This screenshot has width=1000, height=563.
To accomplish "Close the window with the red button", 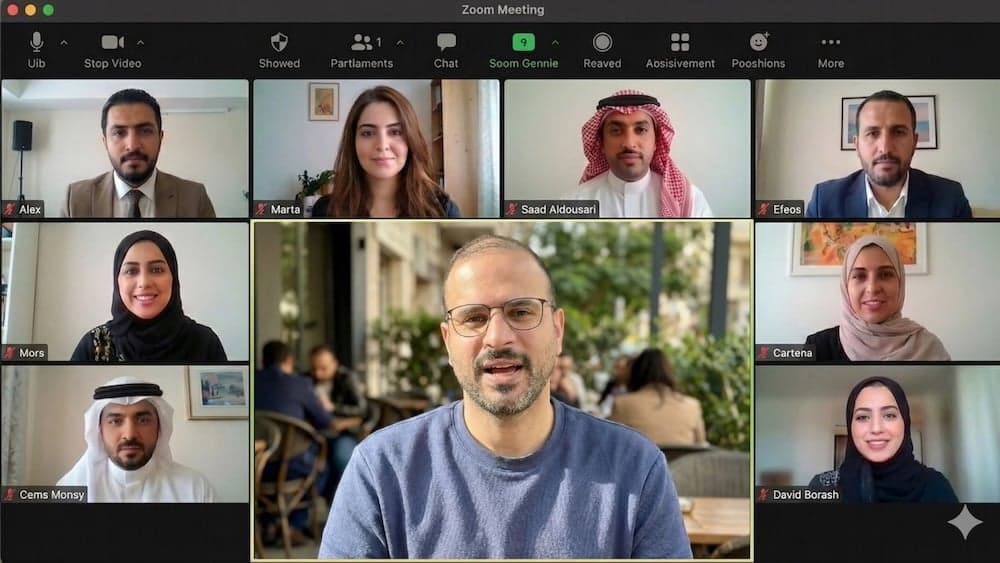I will [x=13, y=10].
